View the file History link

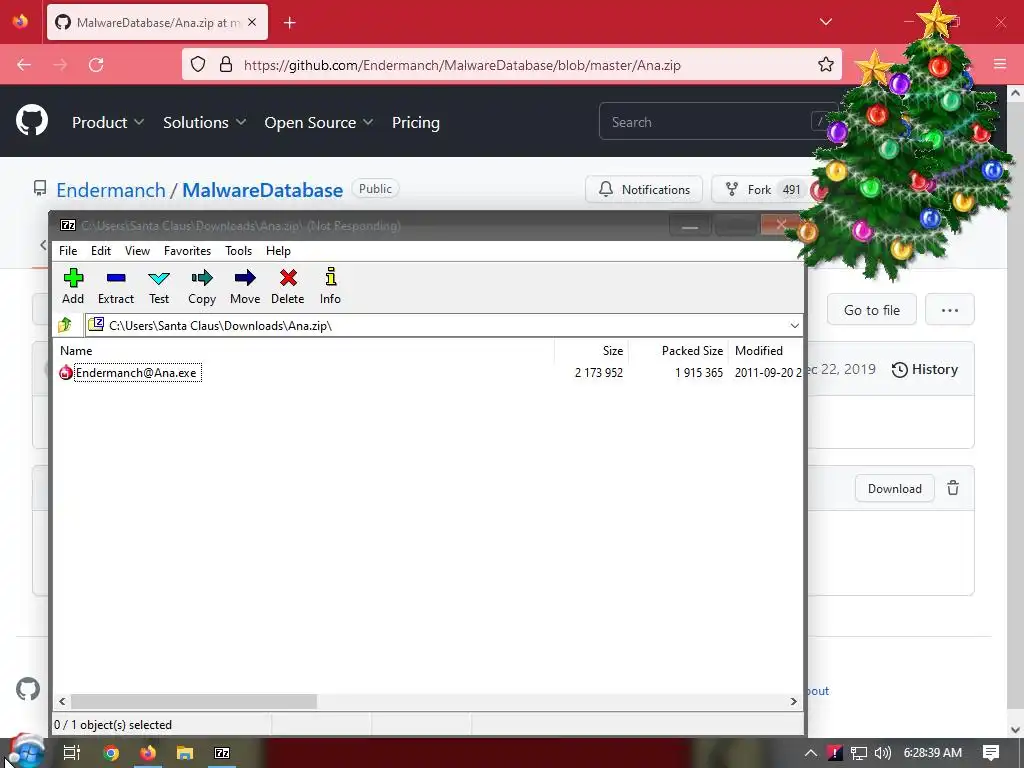925,370
